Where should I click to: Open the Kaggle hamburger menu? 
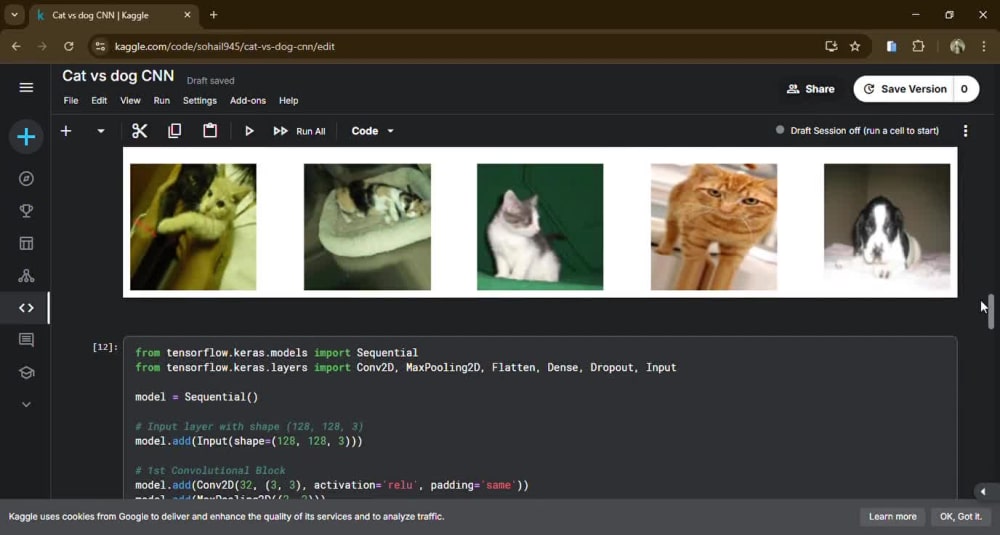pos(26,87)
